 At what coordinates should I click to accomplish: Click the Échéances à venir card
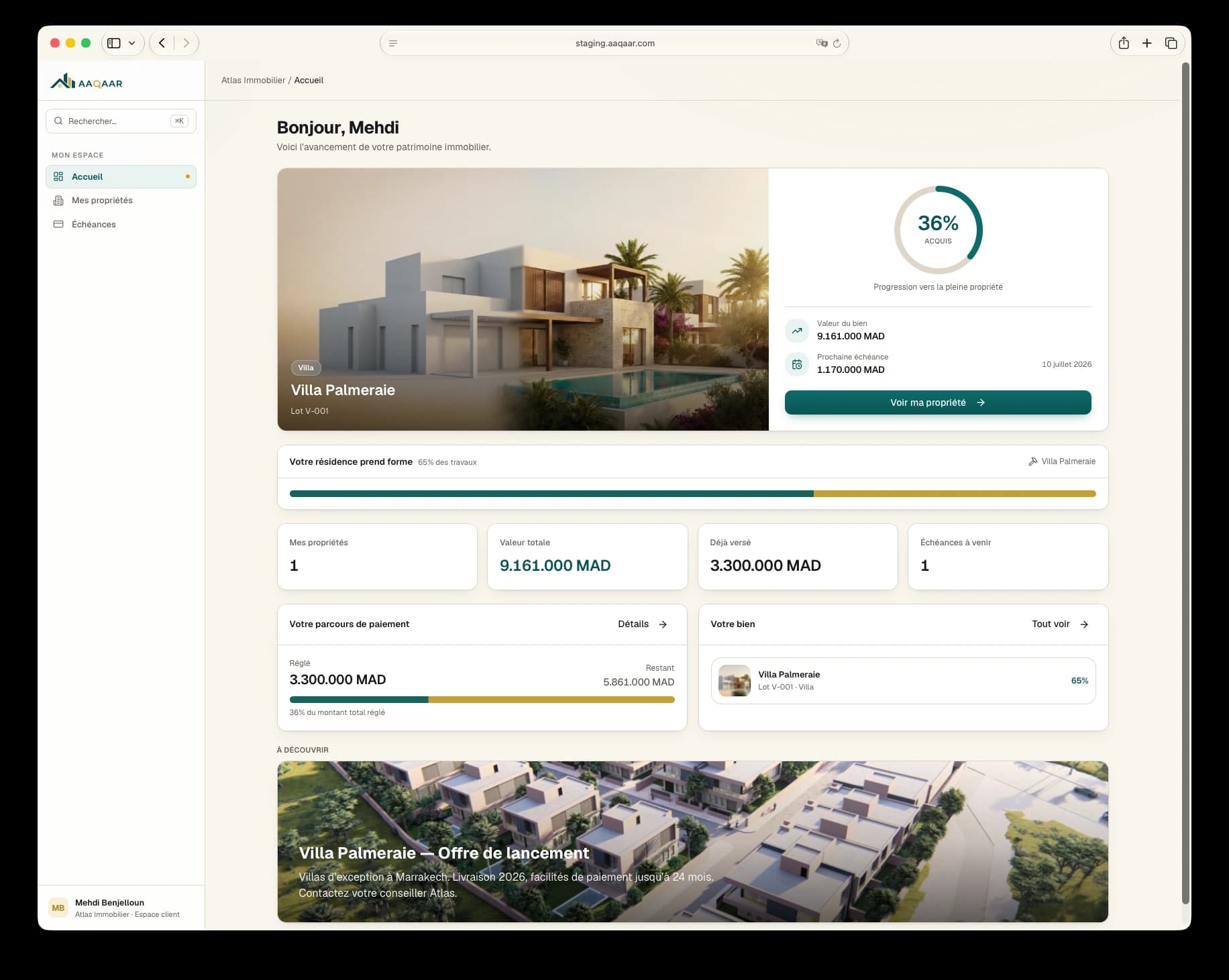click(x=1008, y=557)
